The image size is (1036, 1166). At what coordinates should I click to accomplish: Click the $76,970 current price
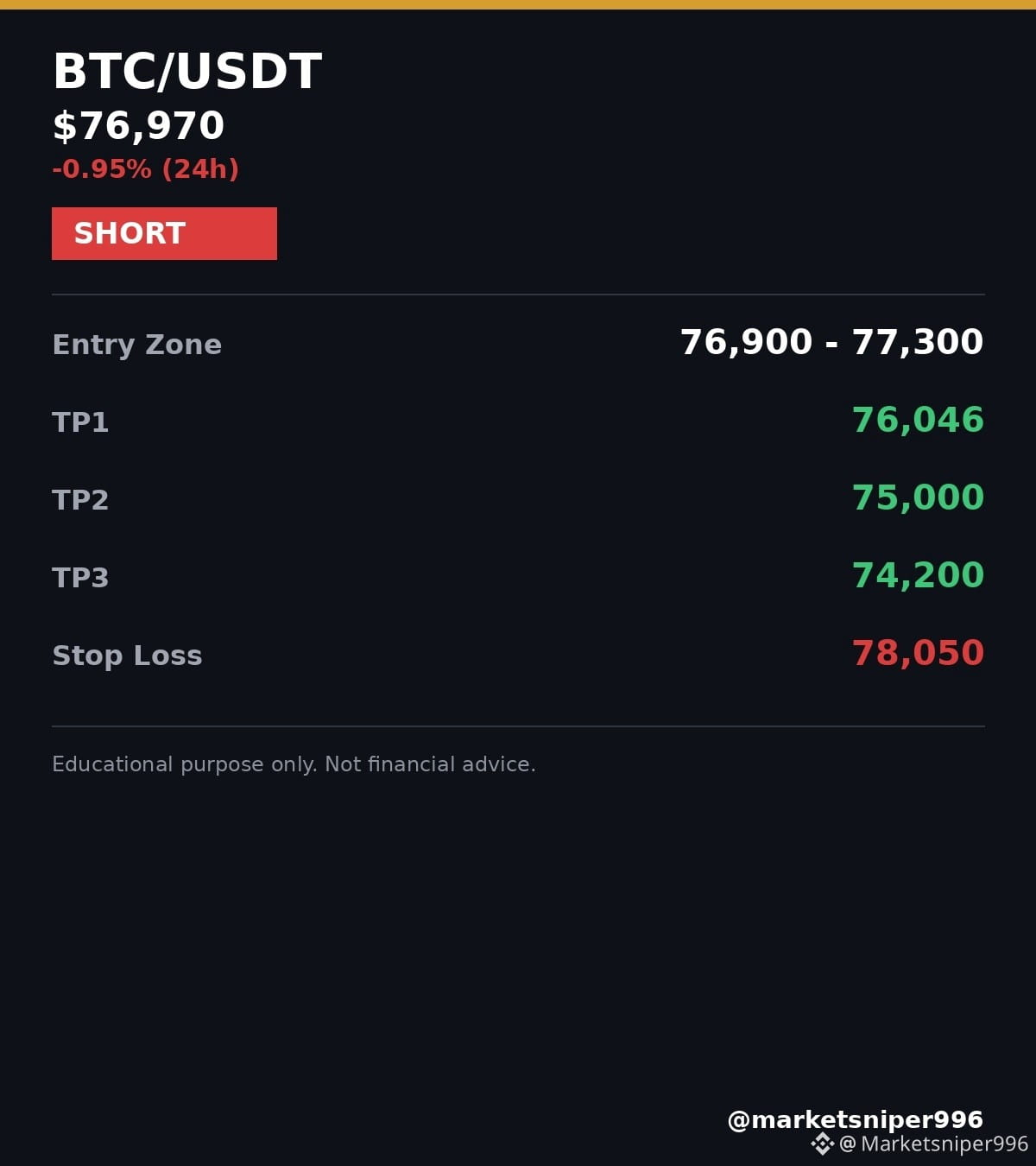[x=139, y=126]
